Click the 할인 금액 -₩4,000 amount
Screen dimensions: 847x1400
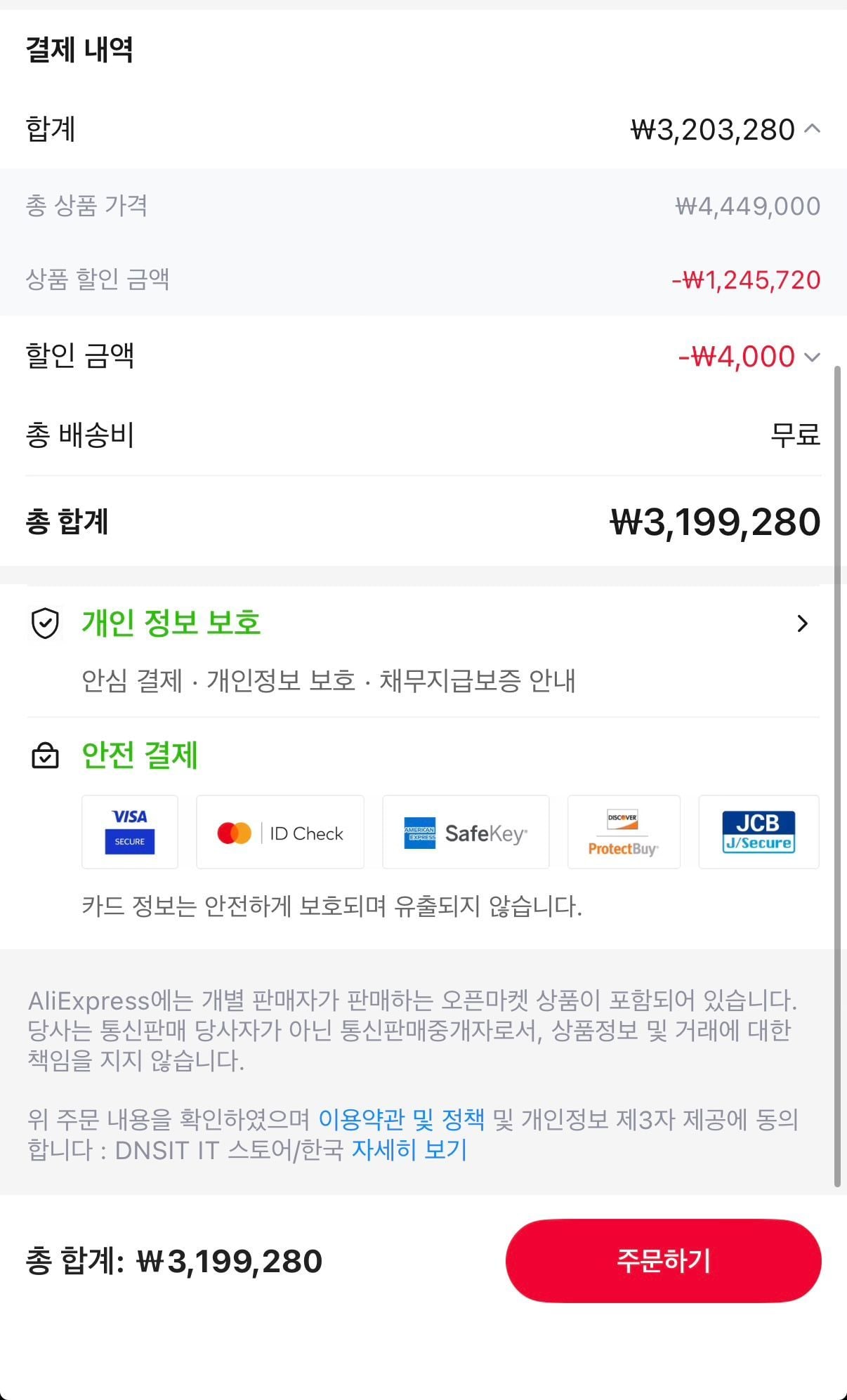tap(737, 357)
